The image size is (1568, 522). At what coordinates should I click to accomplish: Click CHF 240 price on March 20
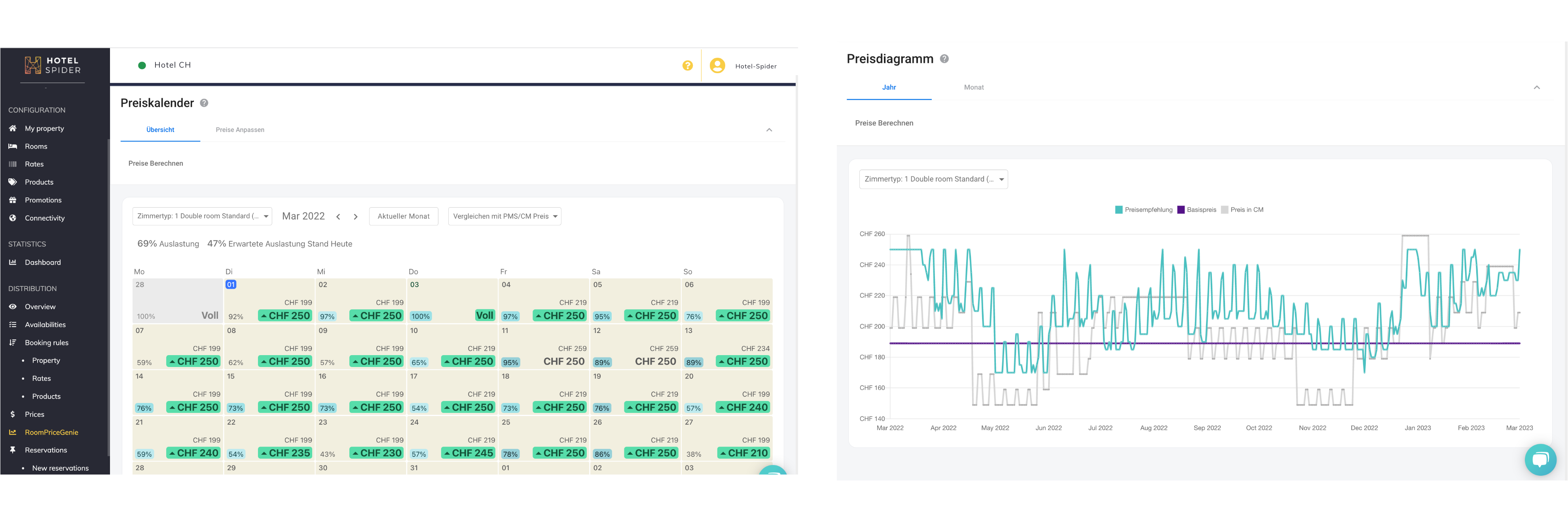click(743, 408)
